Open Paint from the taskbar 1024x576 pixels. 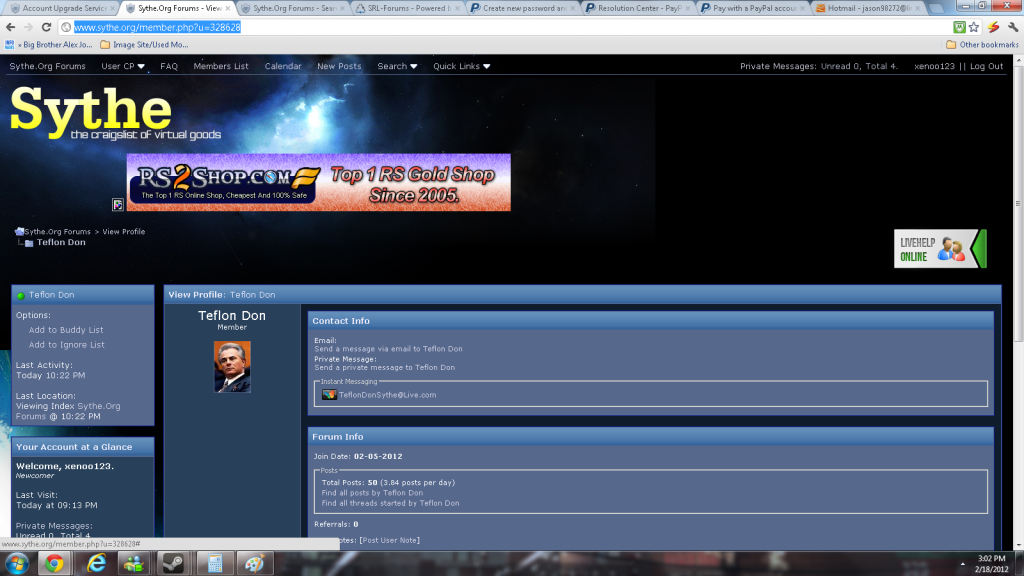[254, 563]
